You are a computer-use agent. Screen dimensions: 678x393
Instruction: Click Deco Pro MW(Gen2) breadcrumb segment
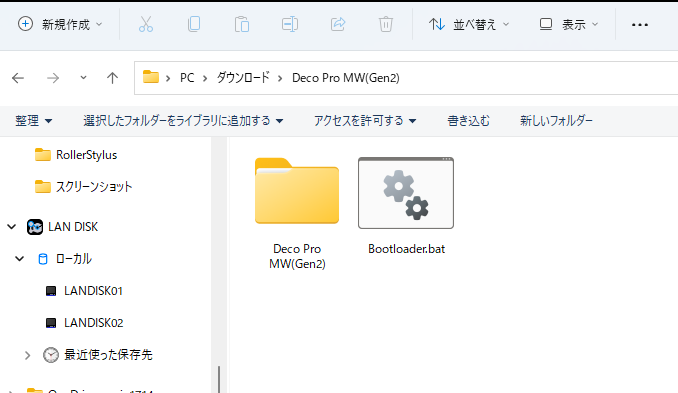(x=345, y=78)
